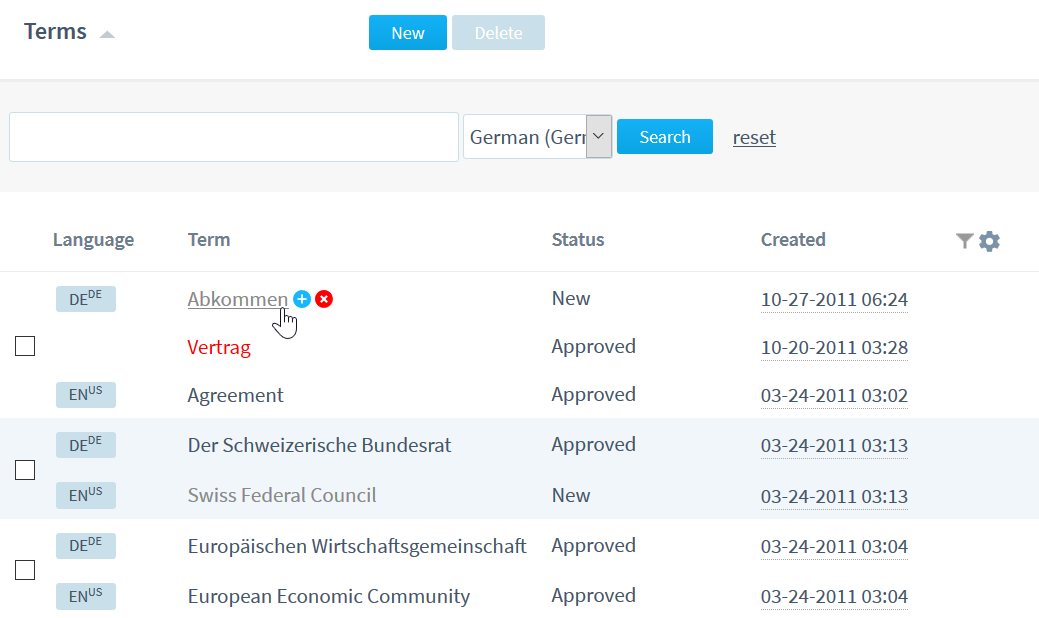The height and width of the screenshot is (618, 1039).
Task: Click the Terms section heading
Action: click(56, 32)
